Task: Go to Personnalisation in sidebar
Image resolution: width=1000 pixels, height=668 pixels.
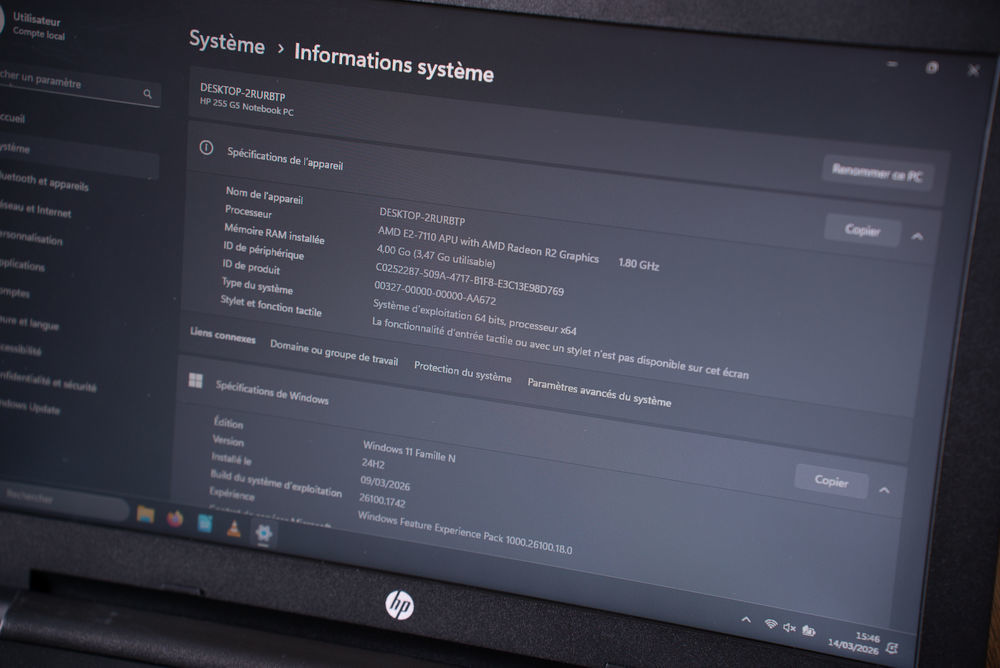Action: 32,239
